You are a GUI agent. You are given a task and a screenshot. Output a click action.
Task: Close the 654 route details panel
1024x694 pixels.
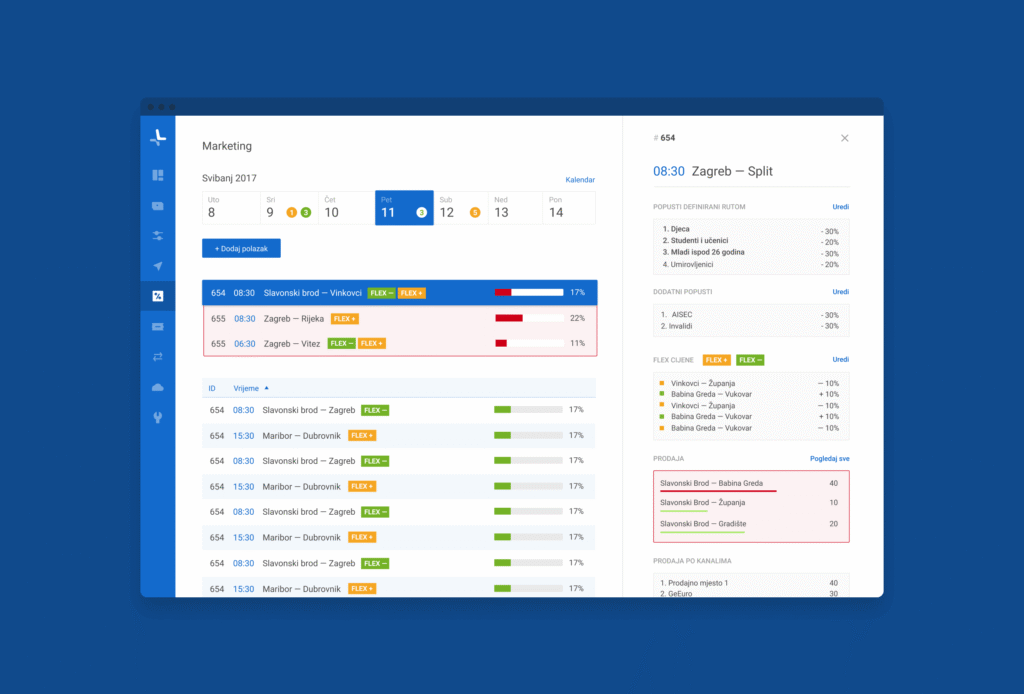point(844,138)
